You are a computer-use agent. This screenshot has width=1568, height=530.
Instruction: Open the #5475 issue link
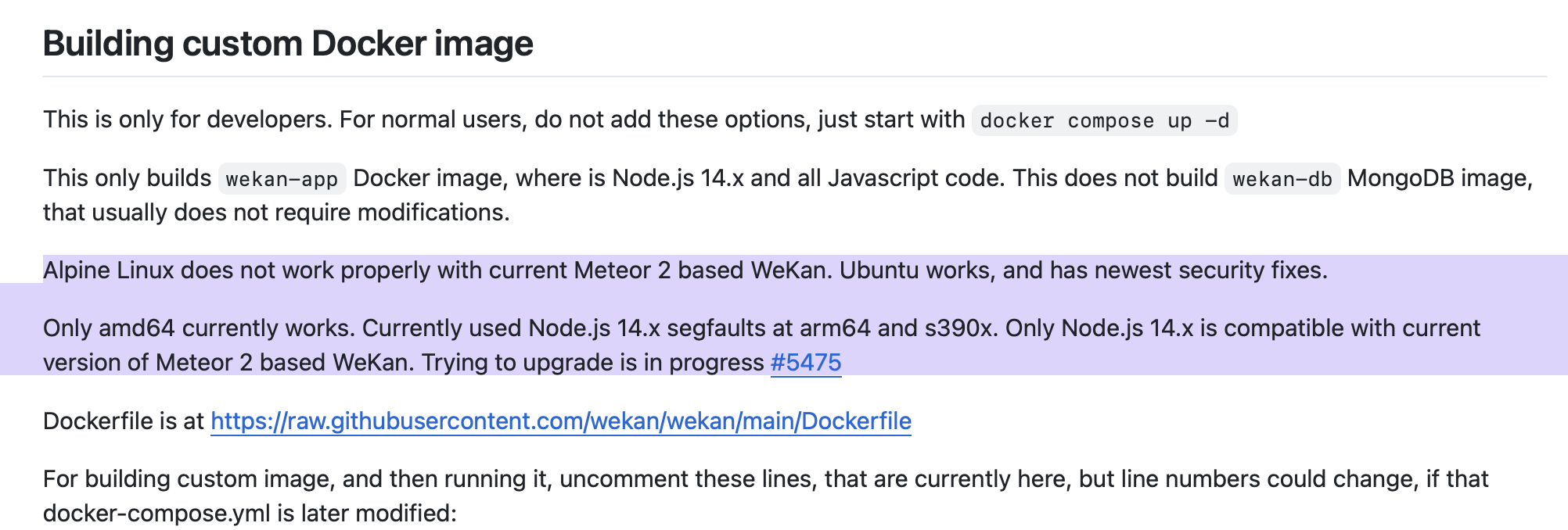point(806,363)
